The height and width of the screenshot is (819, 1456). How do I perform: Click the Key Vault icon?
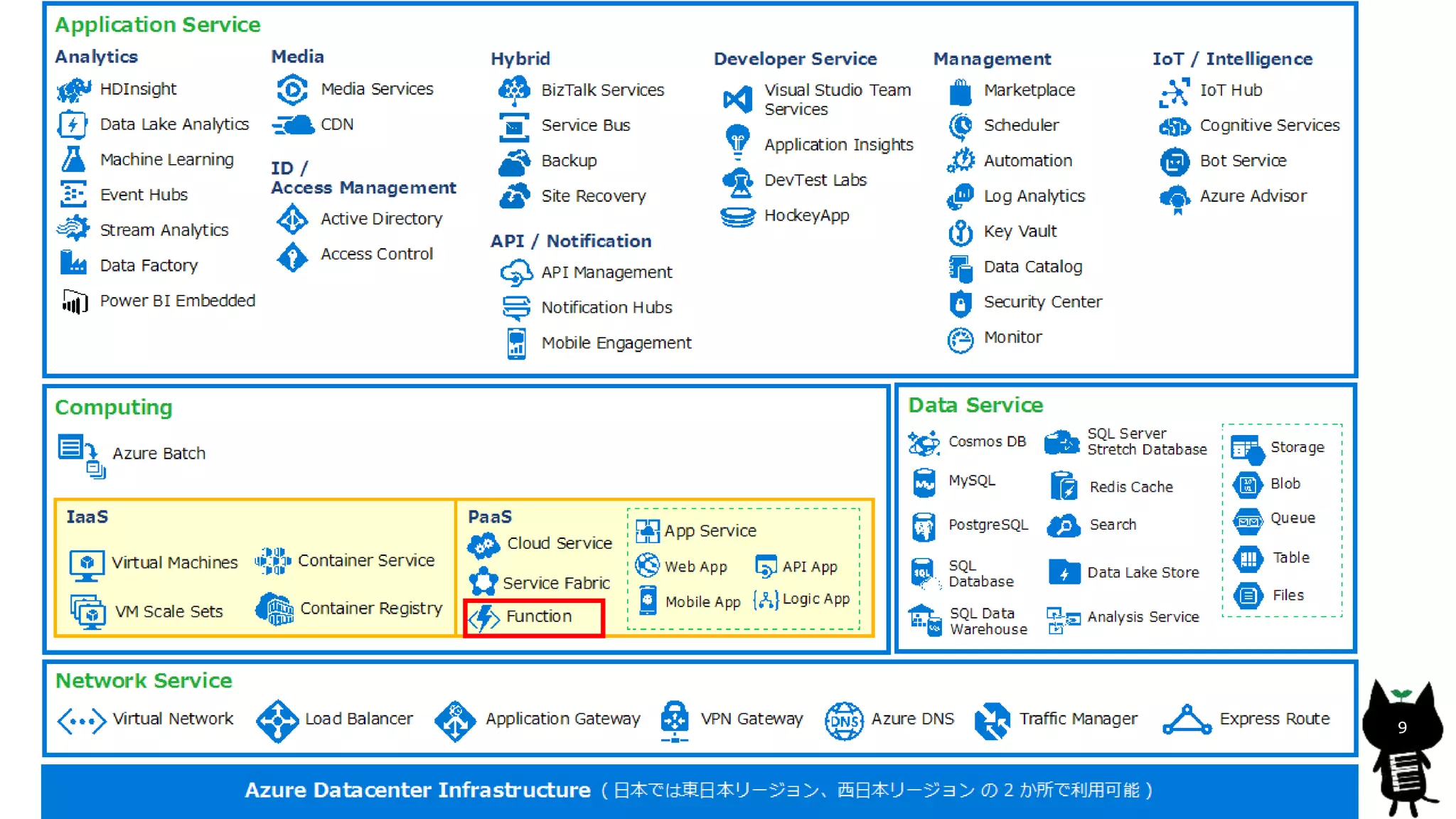click(x=960, y=232)
